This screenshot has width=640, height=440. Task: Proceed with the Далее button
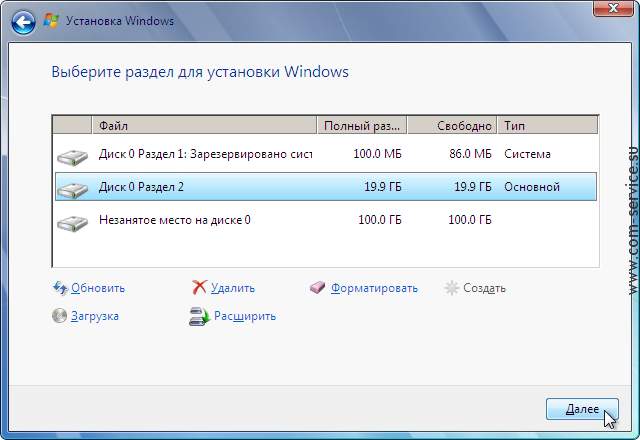point(582,409)
